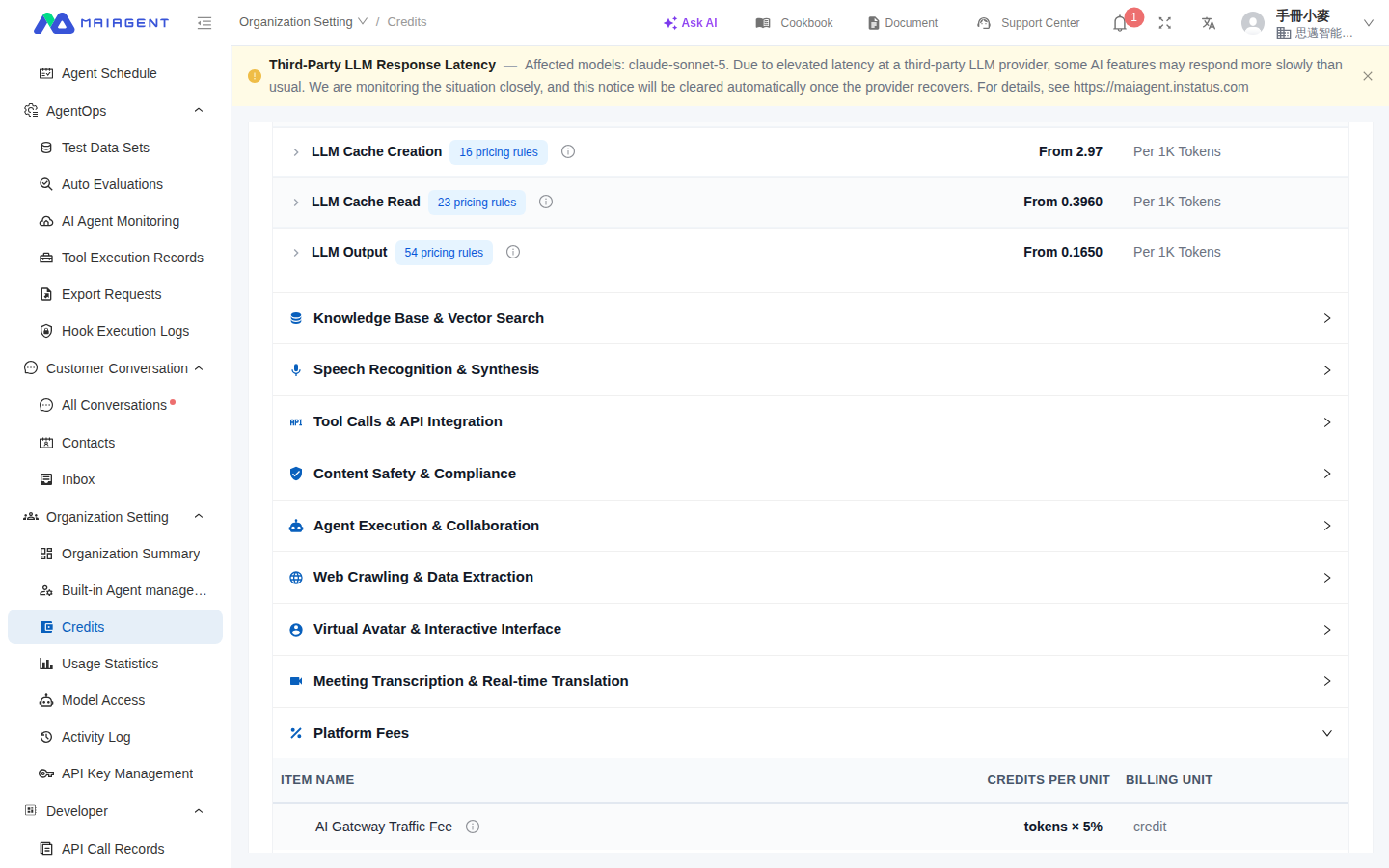1389x868 pixels.
Task: Collapse AgentOps sidebar group
Action: coord(199,111)
